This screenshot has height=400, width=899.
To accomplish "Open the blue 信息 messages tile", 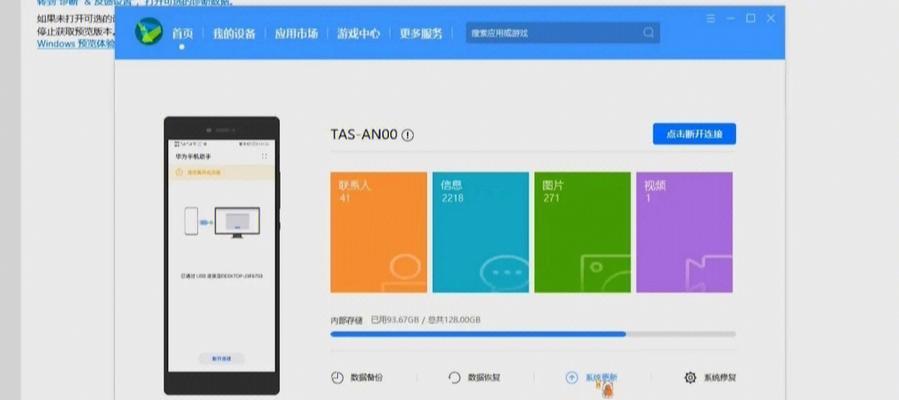I will (x=480, y=232).
